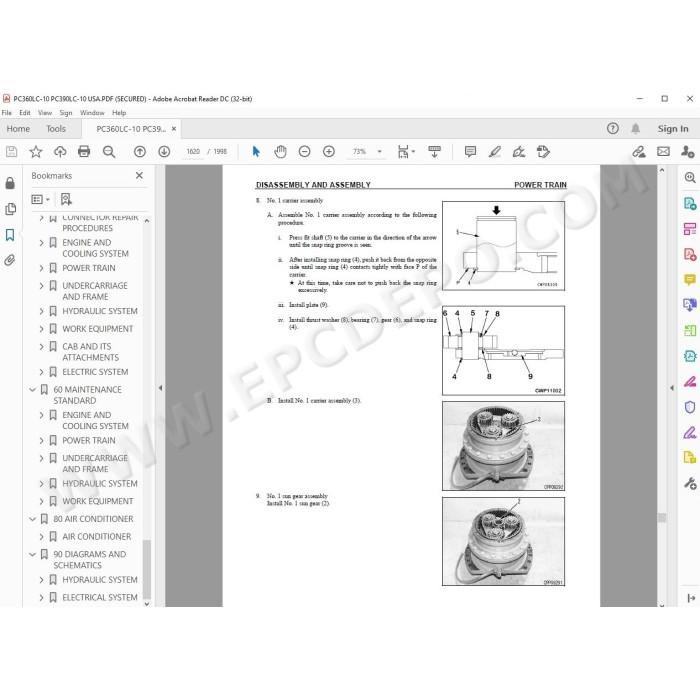Viewport: 700px width, 700px height.
Task: Open the Protect shield tool
Action: 690,407
